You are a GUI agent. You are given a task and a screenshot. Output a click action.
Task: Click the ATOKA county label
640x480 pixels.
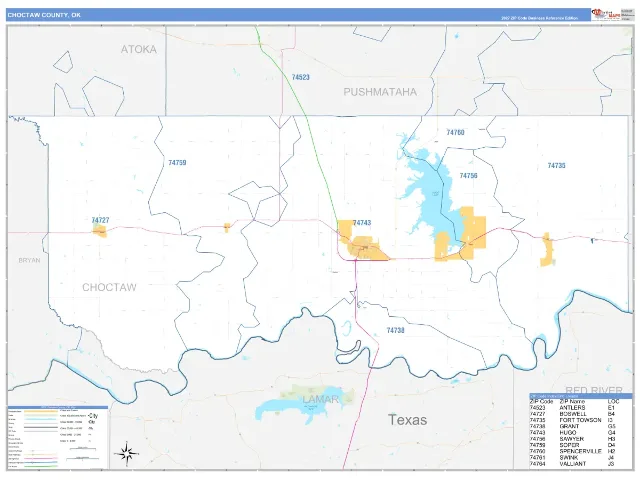pyautogui.click(x=139, y=49)
